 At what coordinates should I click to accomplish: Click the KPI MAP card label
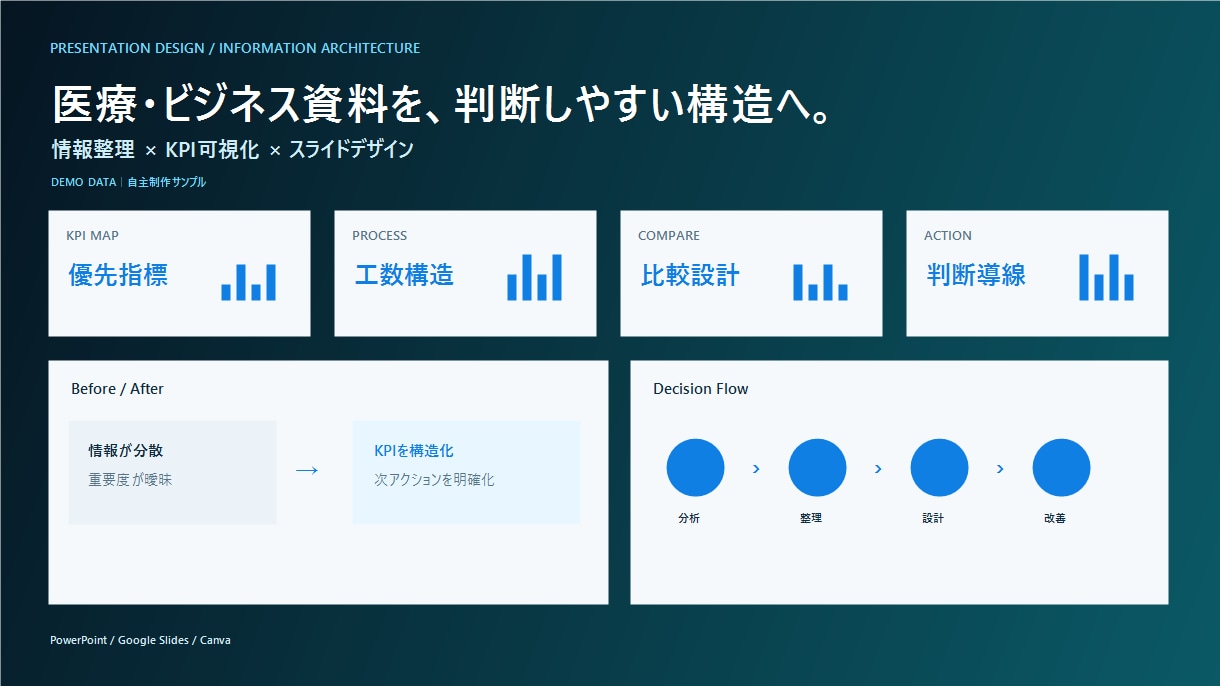point(92,236)
